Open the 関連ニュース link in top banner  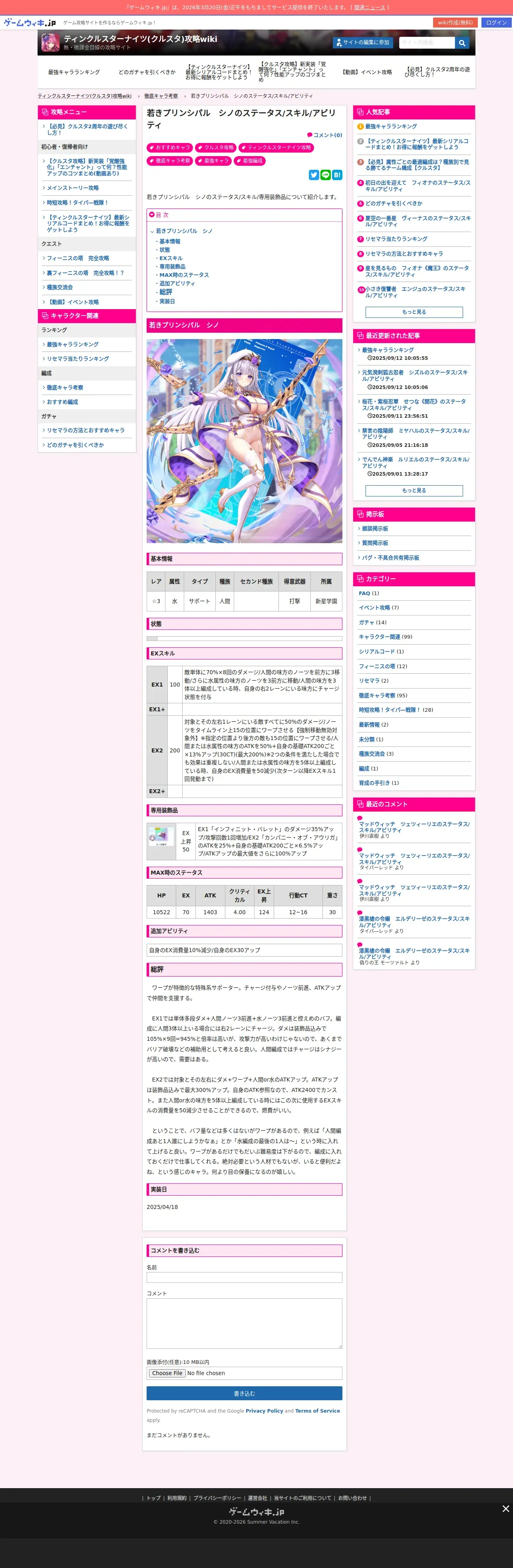click(369, 7)
